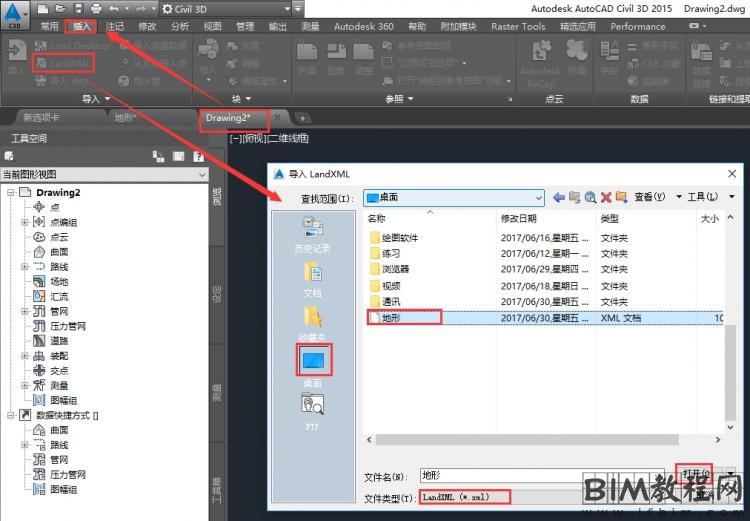Open the 当前图形视图 dropdown

pos(104,175)
